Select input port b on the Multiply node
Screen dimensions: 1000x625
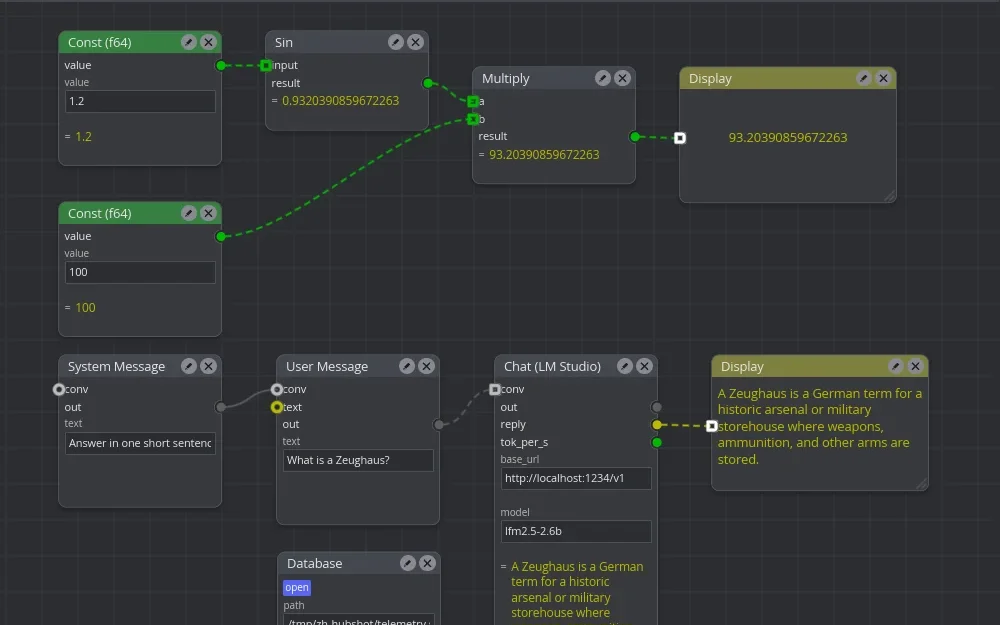[x=473, y=119]
